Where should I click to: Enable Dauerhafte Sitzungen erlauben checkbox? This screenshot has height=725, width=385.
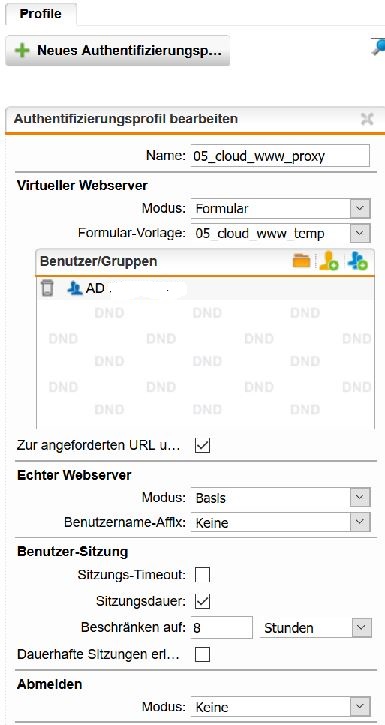click(202, 654)
